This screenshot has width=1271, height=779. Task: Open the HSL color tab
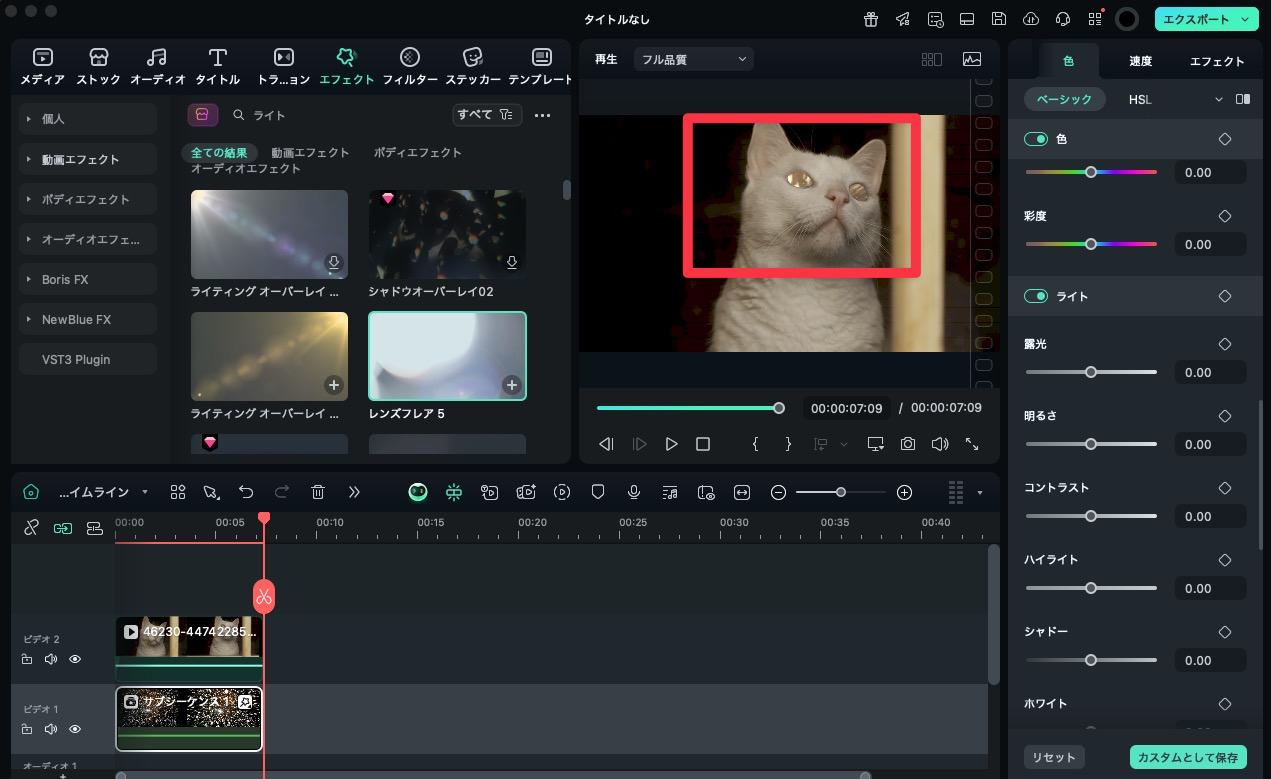[1140, 99]
